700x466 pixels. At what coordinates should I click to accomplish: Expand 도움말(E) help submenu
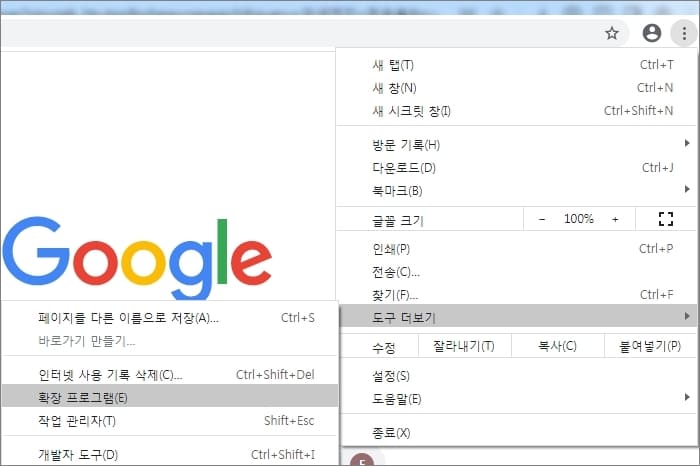point(518,399)
